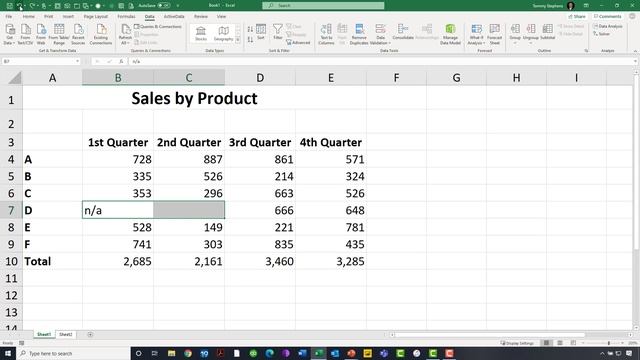Expand the Name Box dropdown

[77, 61]
